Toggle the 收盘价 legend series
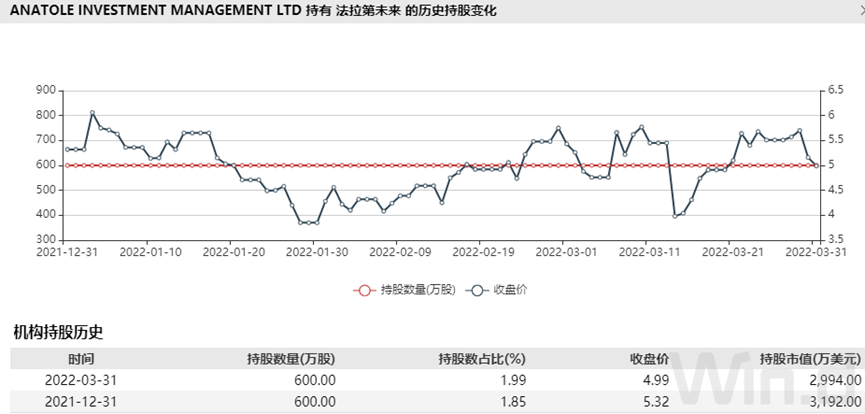The image size is (865, 414). (x=496, y=290)
